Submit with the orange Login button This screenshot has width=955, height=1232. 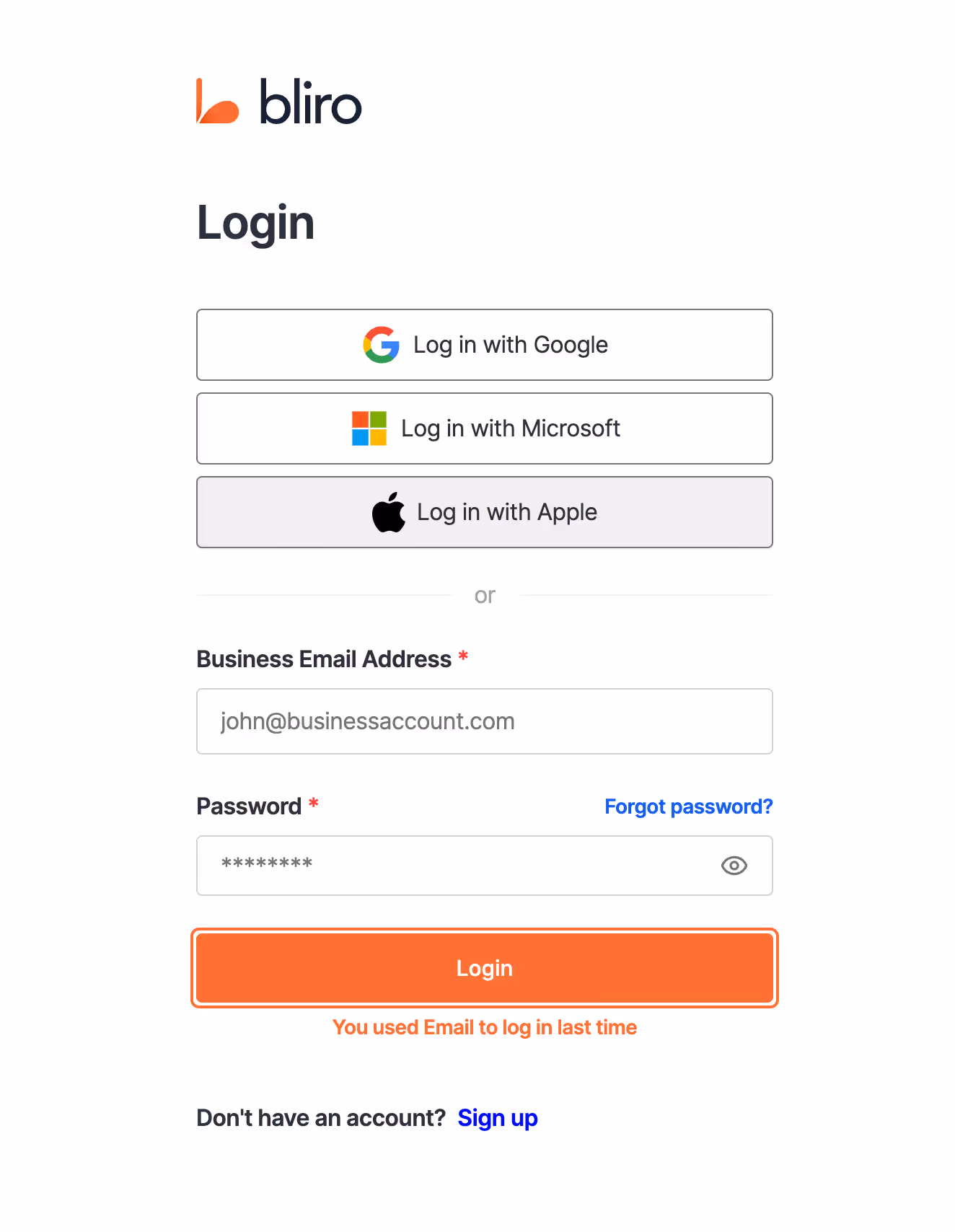click(x=485, y=968)
